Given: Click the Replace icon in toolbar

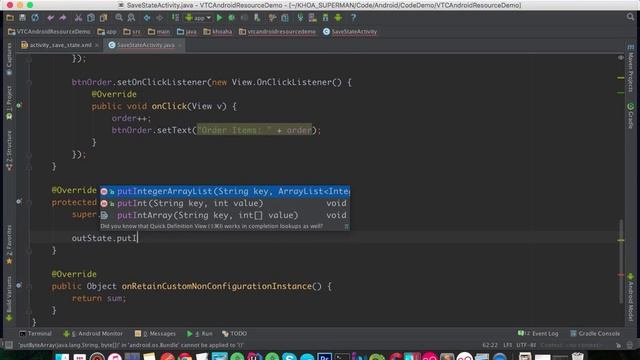Looking at the screenshot, I should pyautogui.click(x=131, y=18).
